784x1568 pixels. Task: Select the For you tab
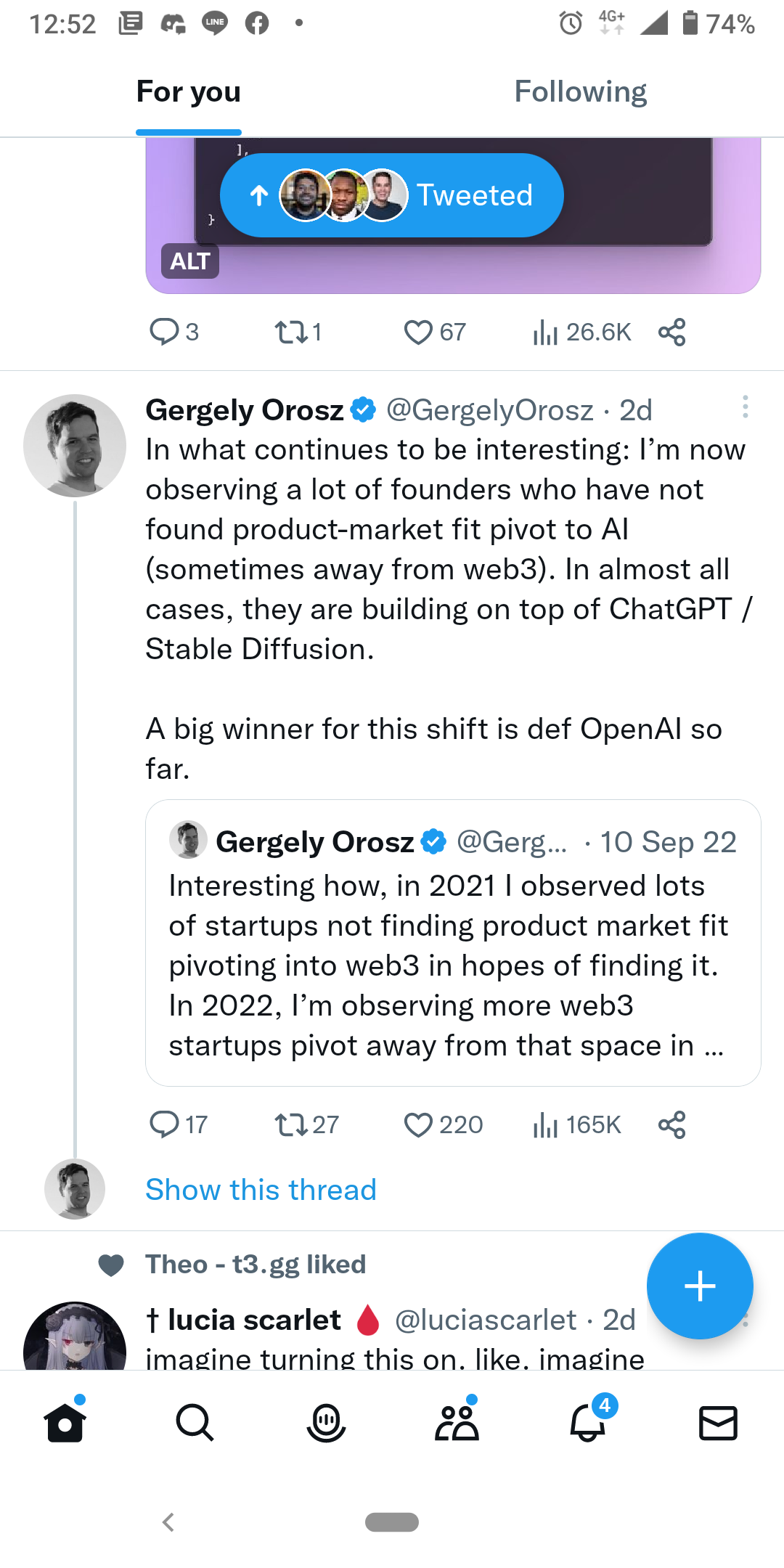[x=189, y=92]
